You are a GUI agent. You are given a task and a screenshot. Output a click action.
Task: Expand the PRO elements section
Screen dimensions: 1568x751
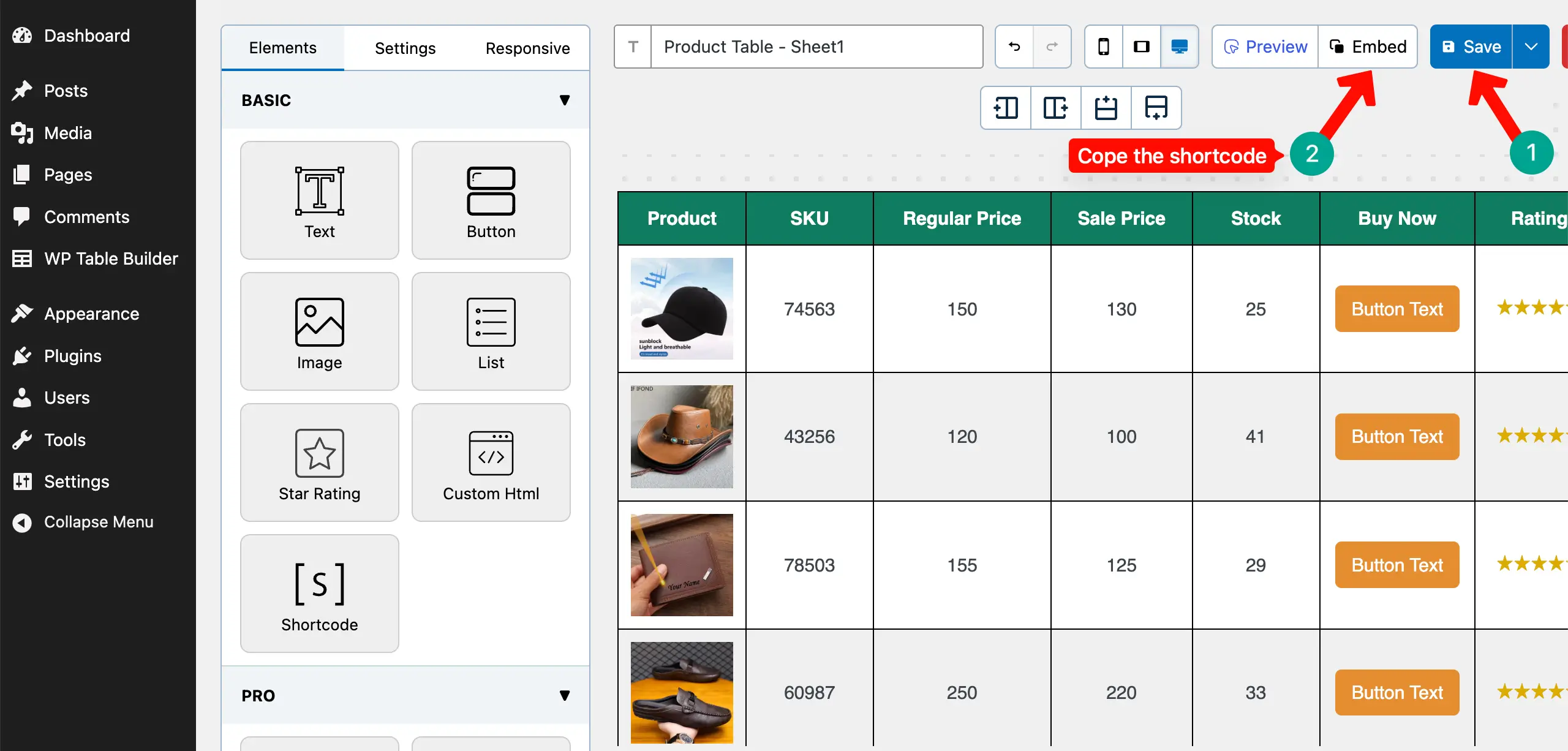[x=565, y=695]
